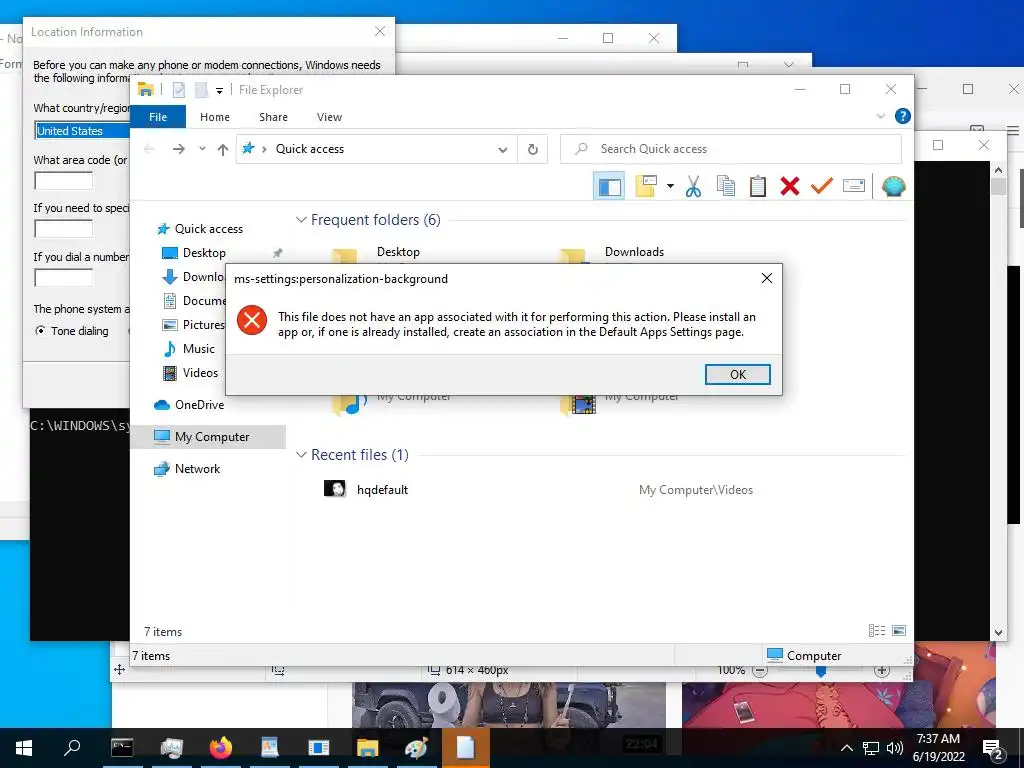Click the folder options icon in File Explorer toolbar
Viewport: 1024px width, 768px height.
[646, 186]
